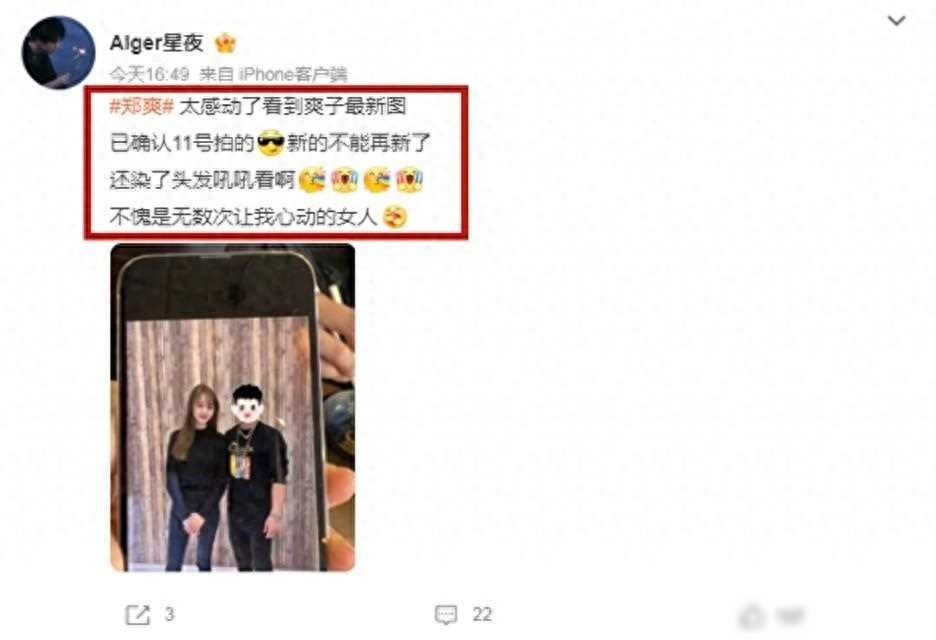Click the 今天16:49 timestamp
Screen dimensions: 936x640
[149, 74]
